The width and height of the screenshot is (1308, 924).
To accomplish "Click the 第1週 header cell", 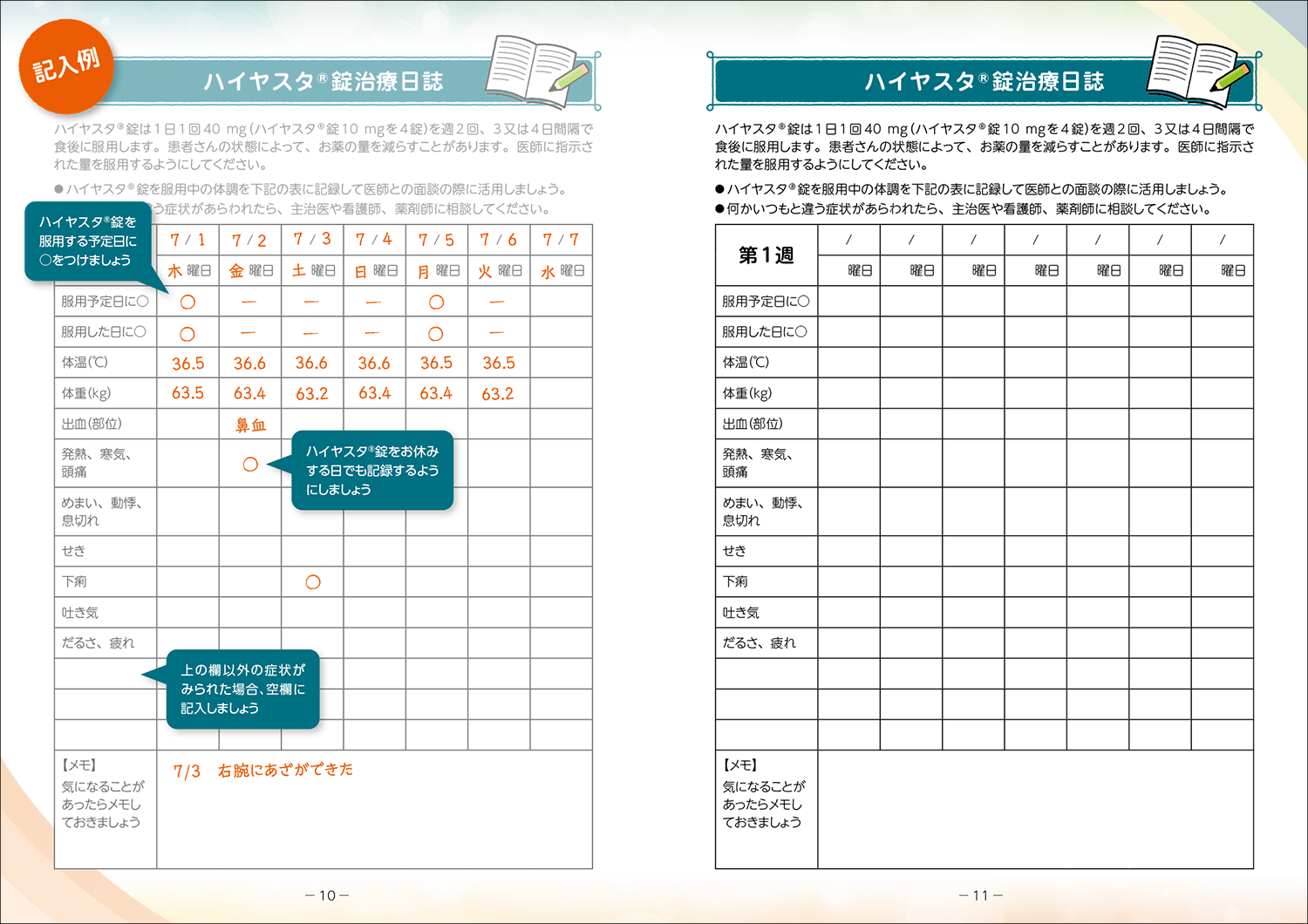I will click(x=766, y=255).
